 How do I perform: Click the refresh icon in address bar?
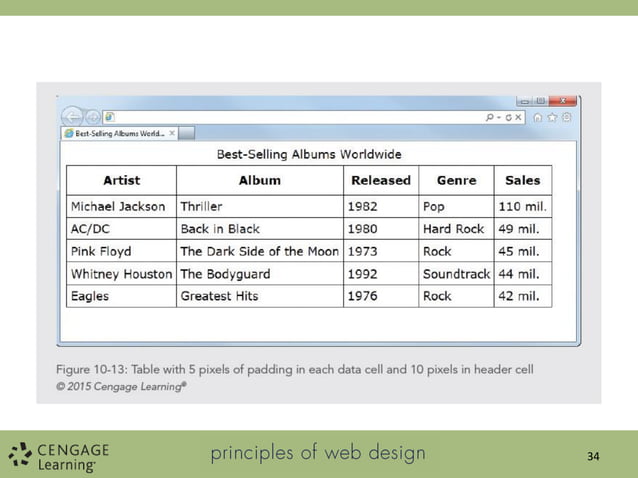[x=509, y=118]
